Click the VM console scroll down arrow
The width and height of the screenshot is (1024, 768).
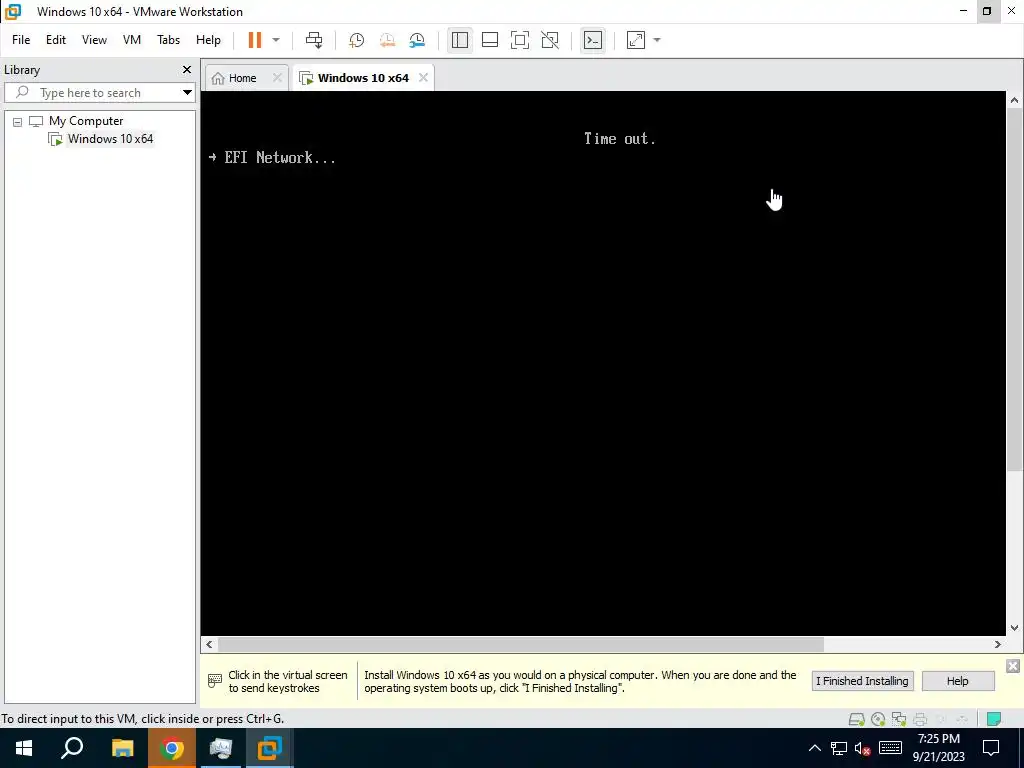[1014, 628]
